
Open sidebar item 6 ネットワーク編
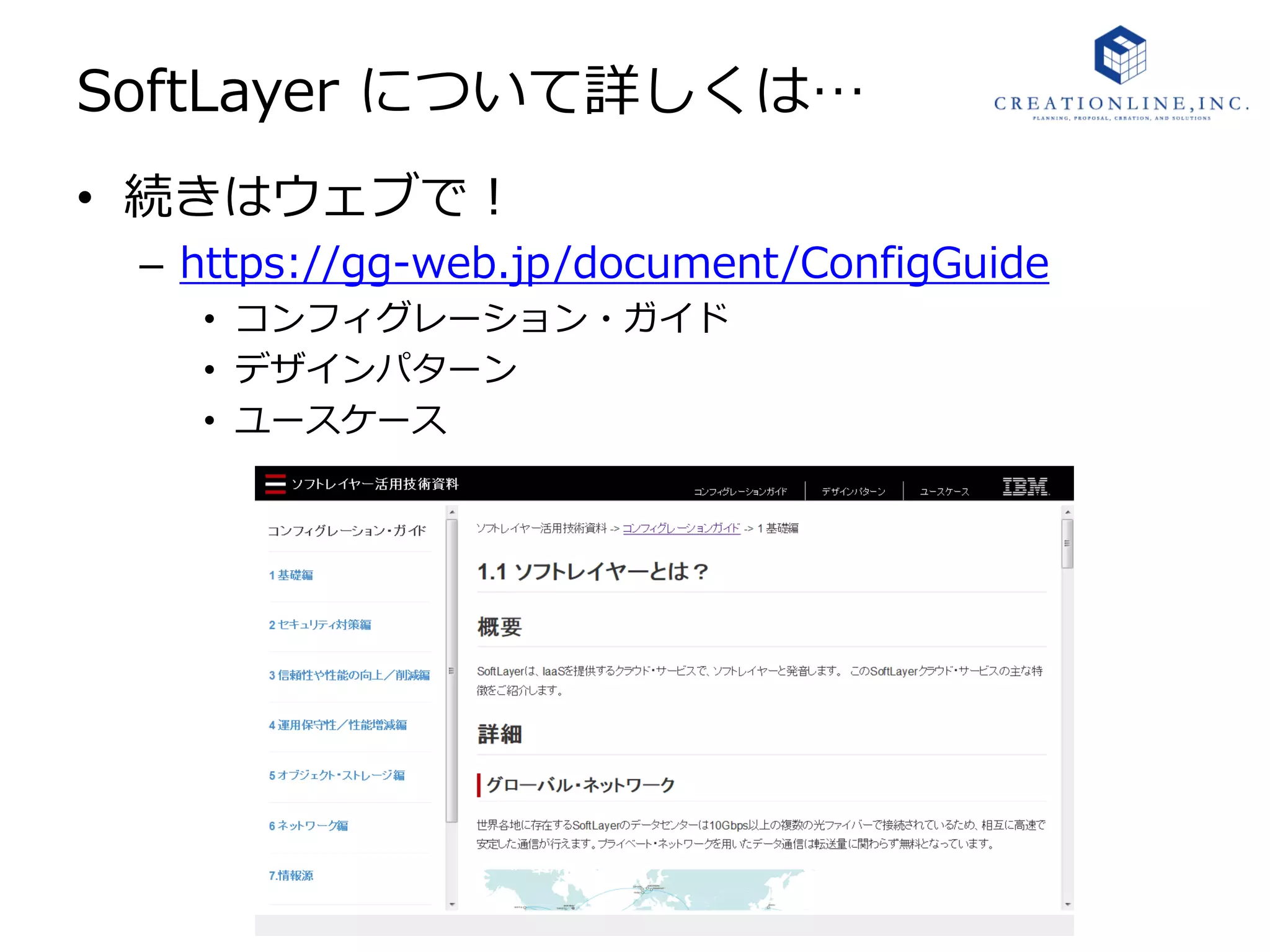pos(308,826)
